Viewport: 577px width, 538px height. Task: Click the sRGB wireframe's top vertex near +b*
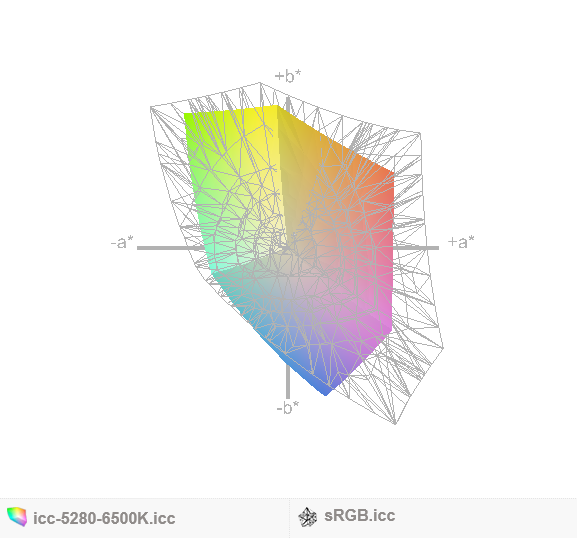click(x=260, y=83)
